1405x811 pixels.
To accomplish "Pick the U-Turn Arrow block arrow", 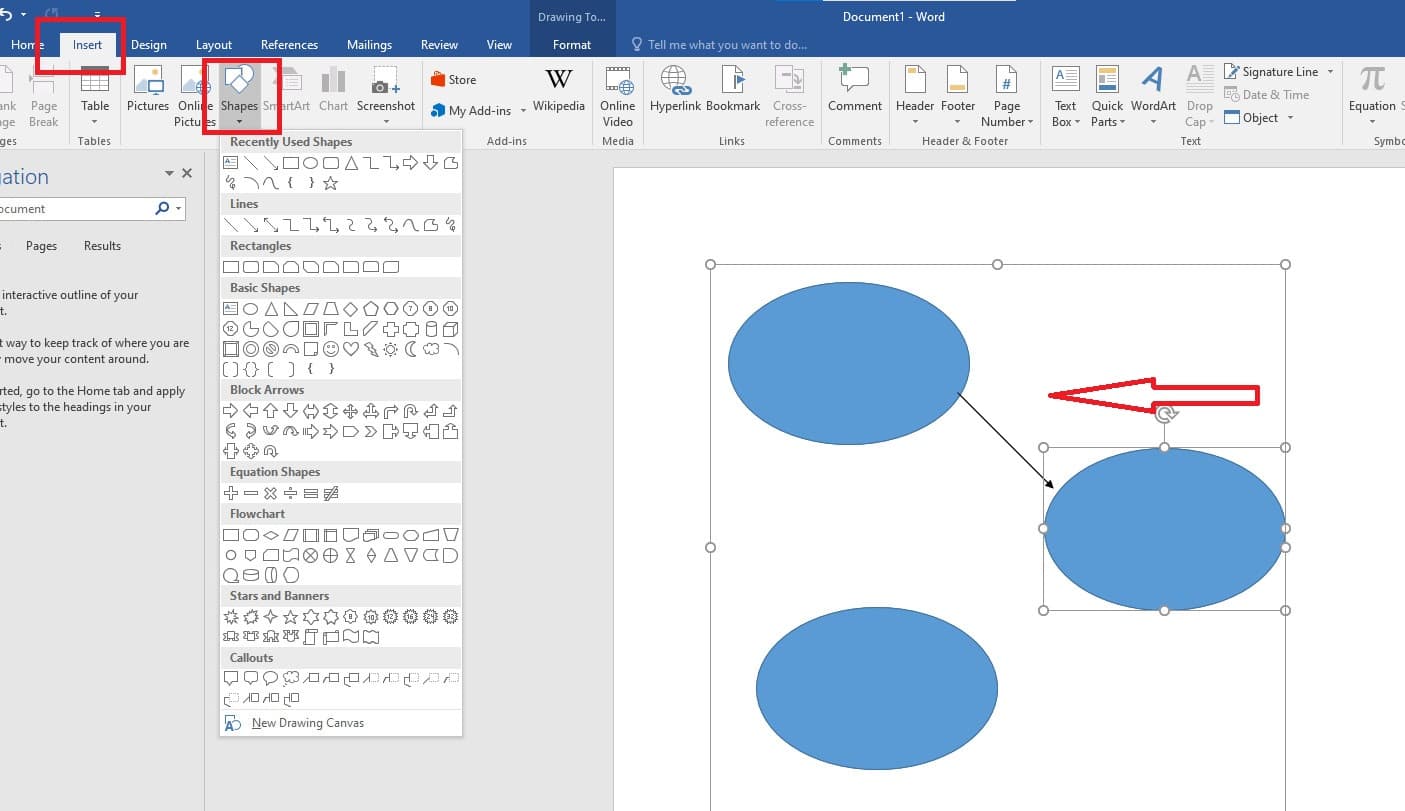I will [x=410, y=411].
